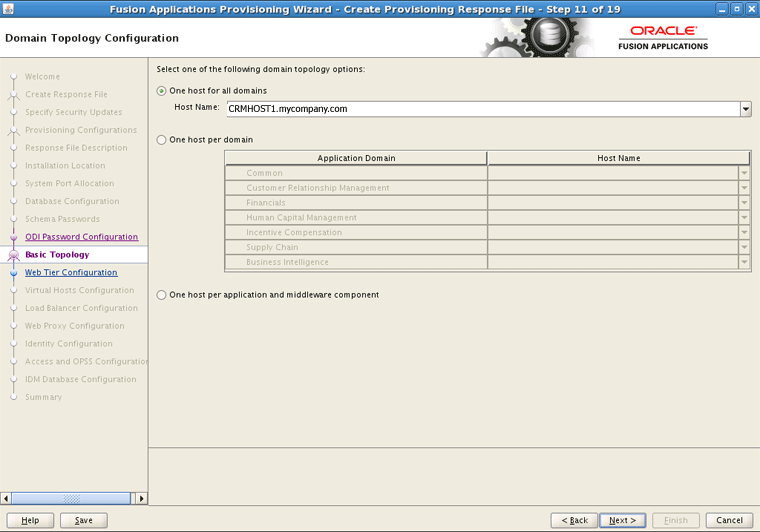Click the Human Capital Management domain cell
The height and width of the screenshot is (532, 760).
point(356,218)
